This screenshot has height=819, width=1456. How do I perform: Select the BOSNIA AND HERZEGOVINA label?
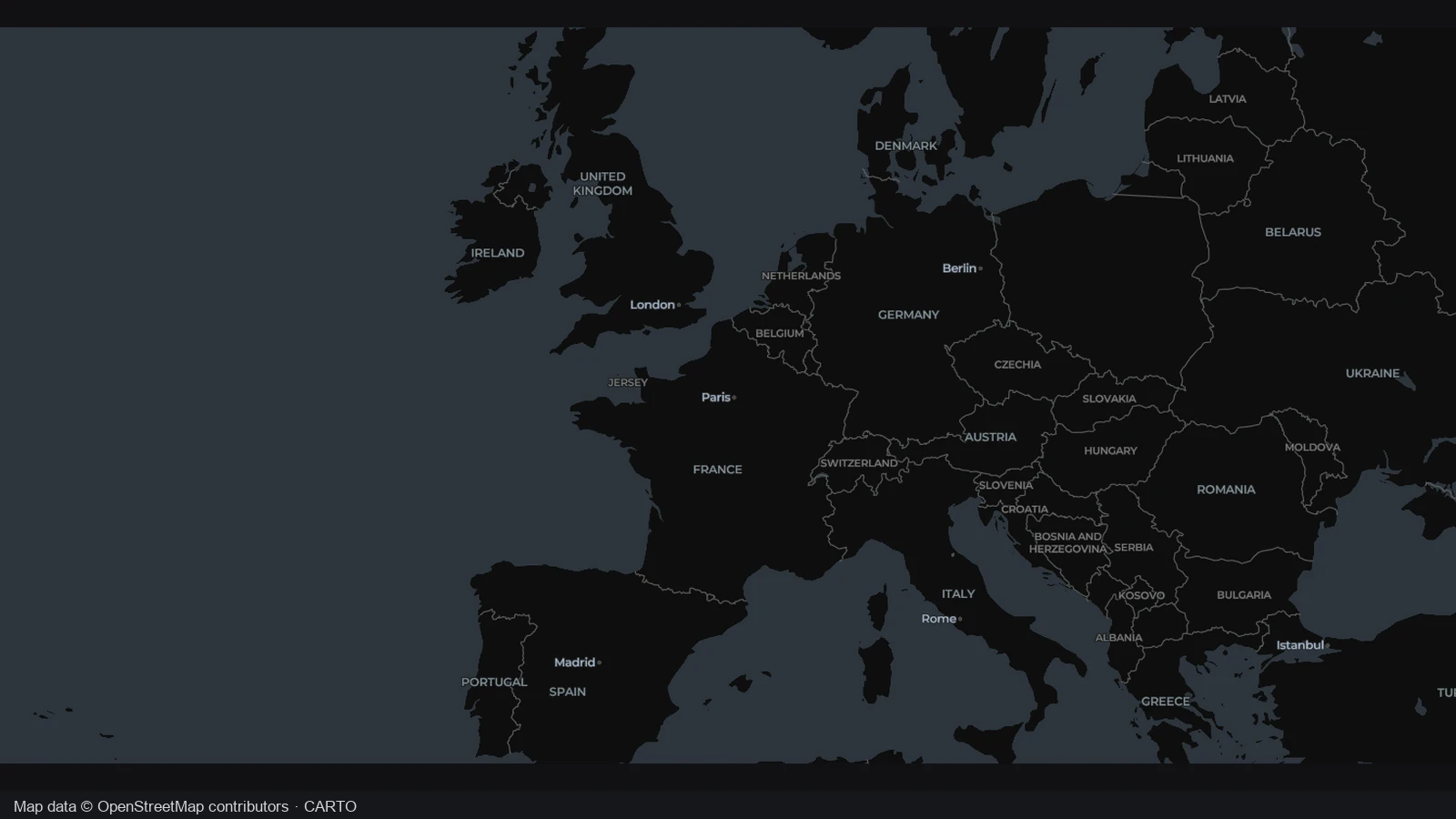pos(1068,542)
